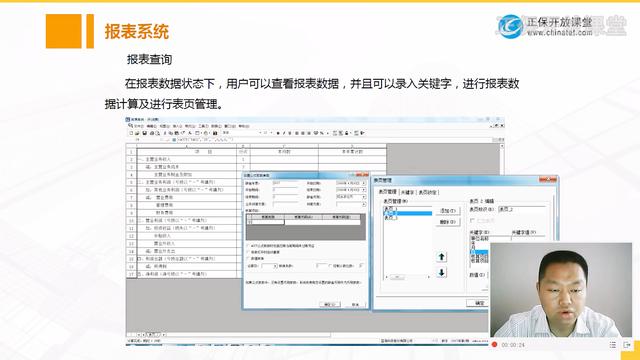
Task: Click the Bold formatting toolbar icon
Action: (x=278, y=133)
